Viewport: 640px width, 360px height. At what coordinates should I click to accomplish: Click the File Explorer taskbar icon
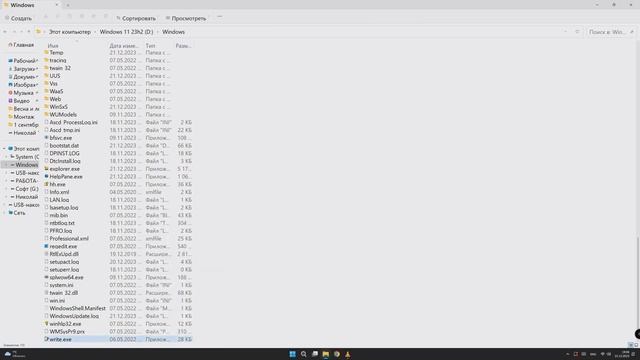click(x=326, y=354)
